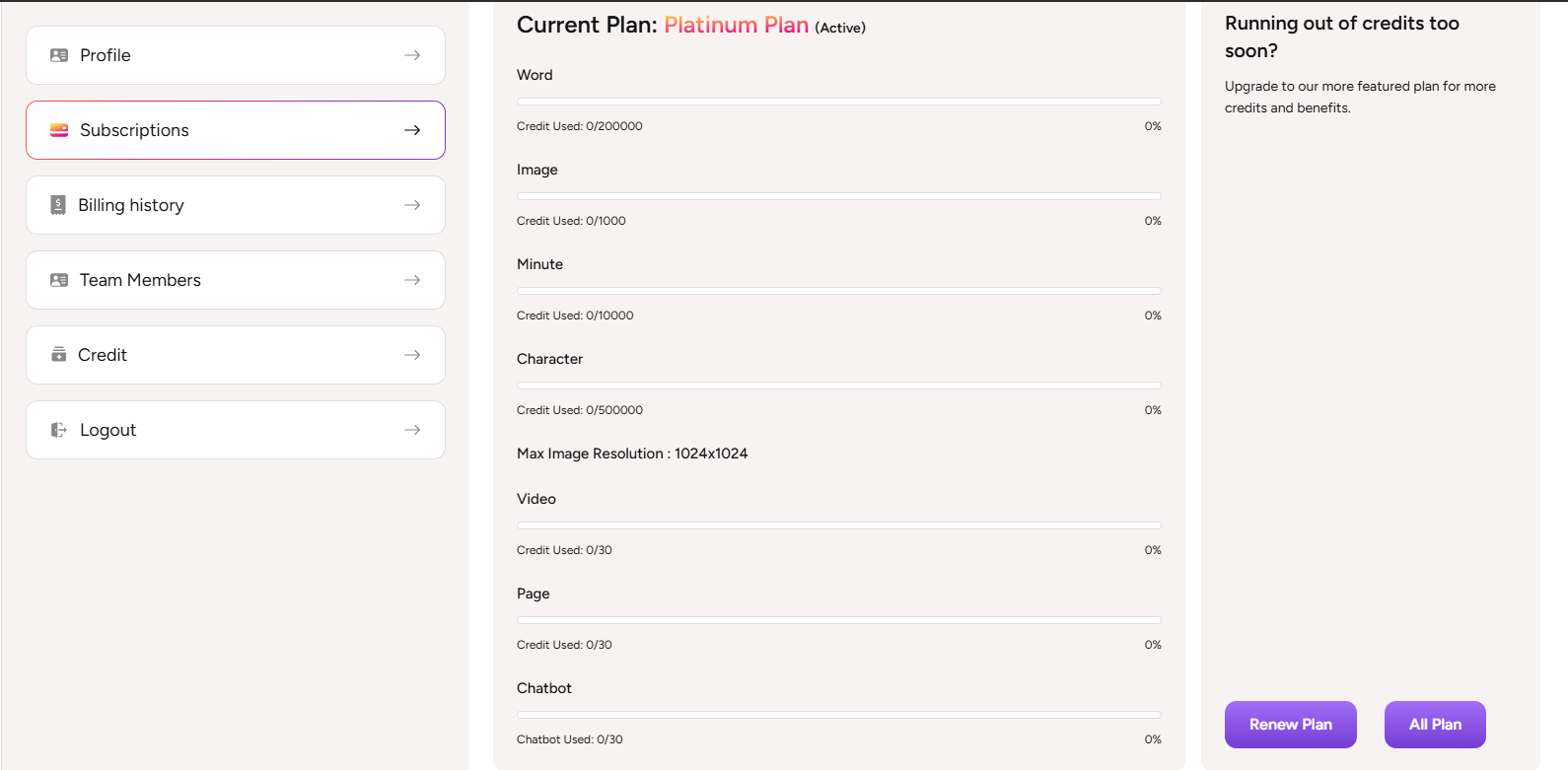Screen dimensions: 1568x770
Task: Click the Credit wallet icon
Action: 58,355
